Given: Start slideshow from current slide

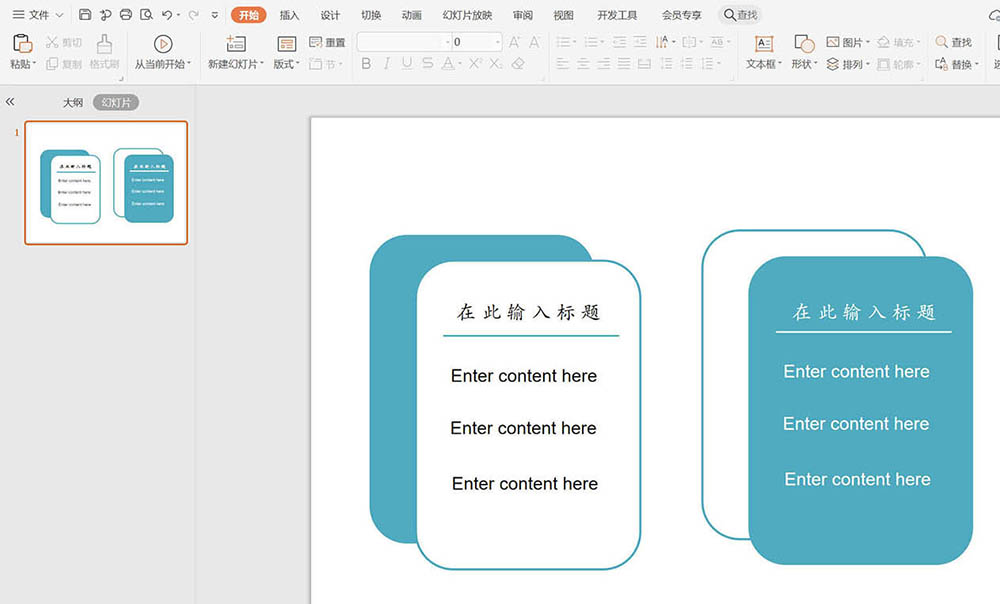Looking at the screenshot, I should click(x=163, y=44).
